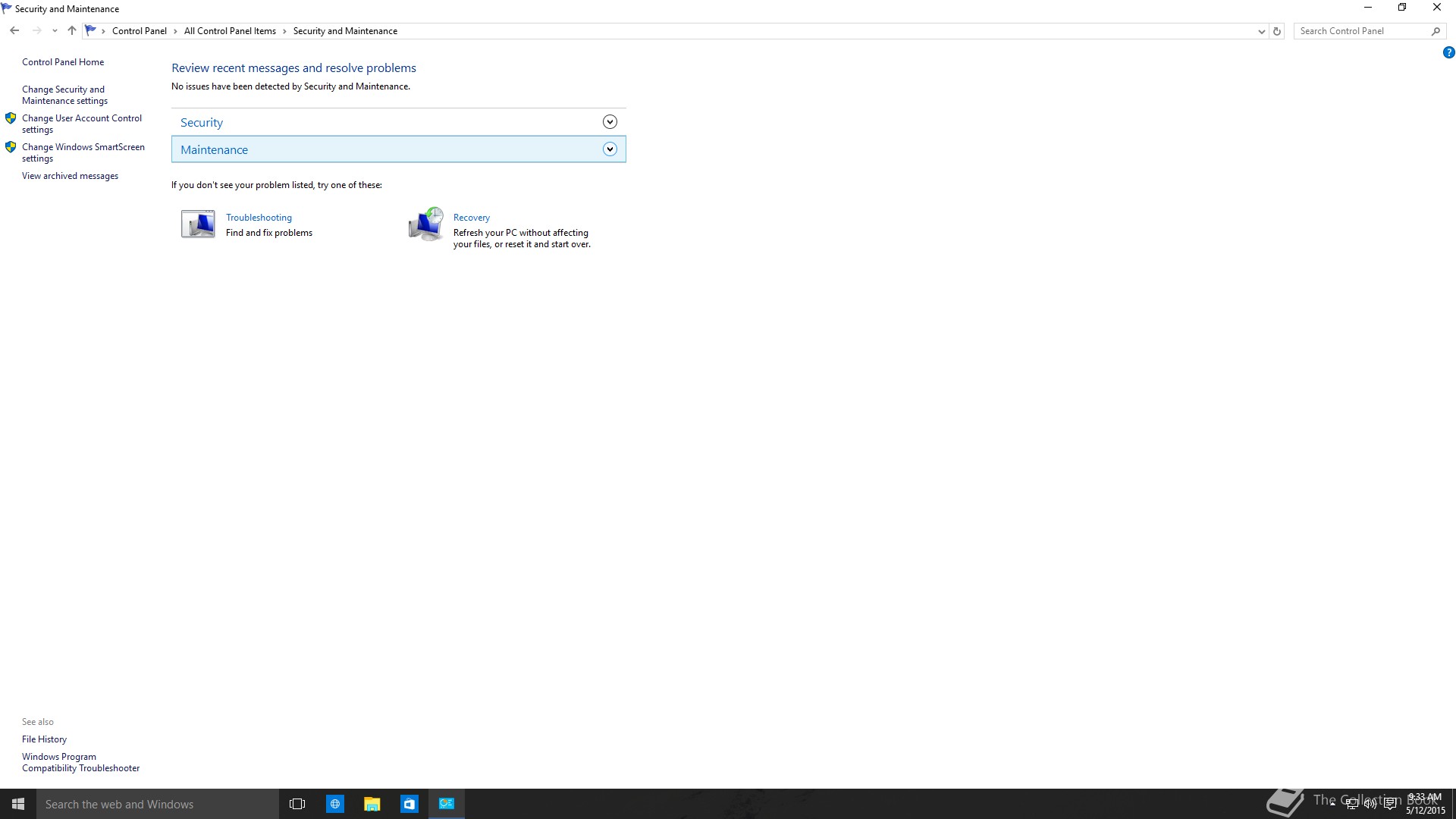The height and width of the screenshot is (819, 1456).
Task: Click the search magnifier icon
Action: pos(1436,31)
